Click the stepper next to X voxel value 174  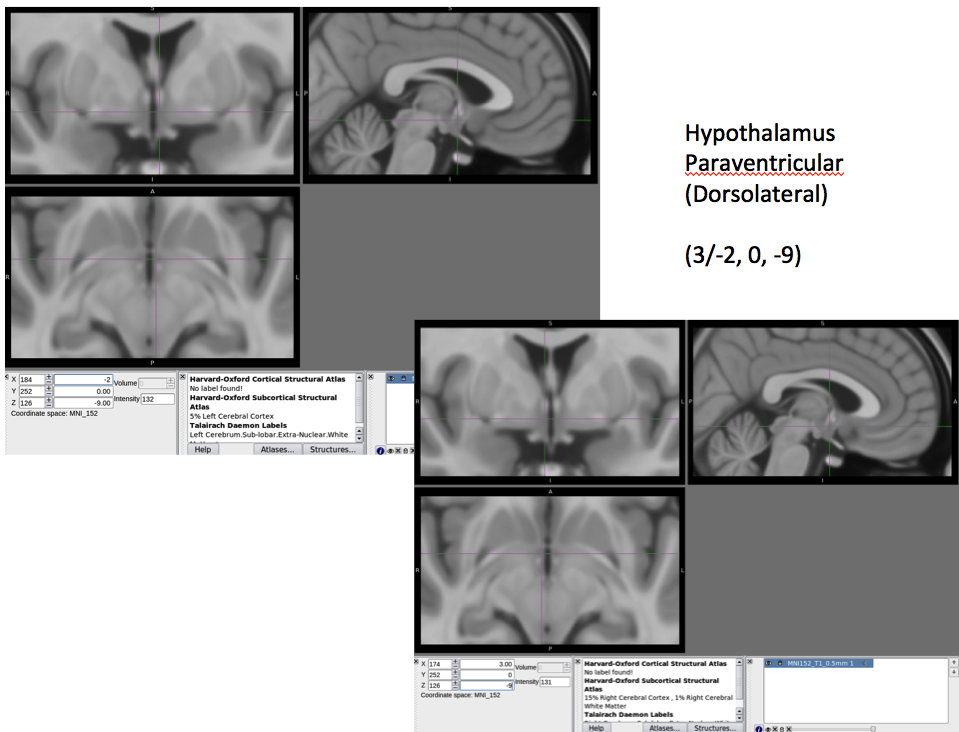[456, 663]
